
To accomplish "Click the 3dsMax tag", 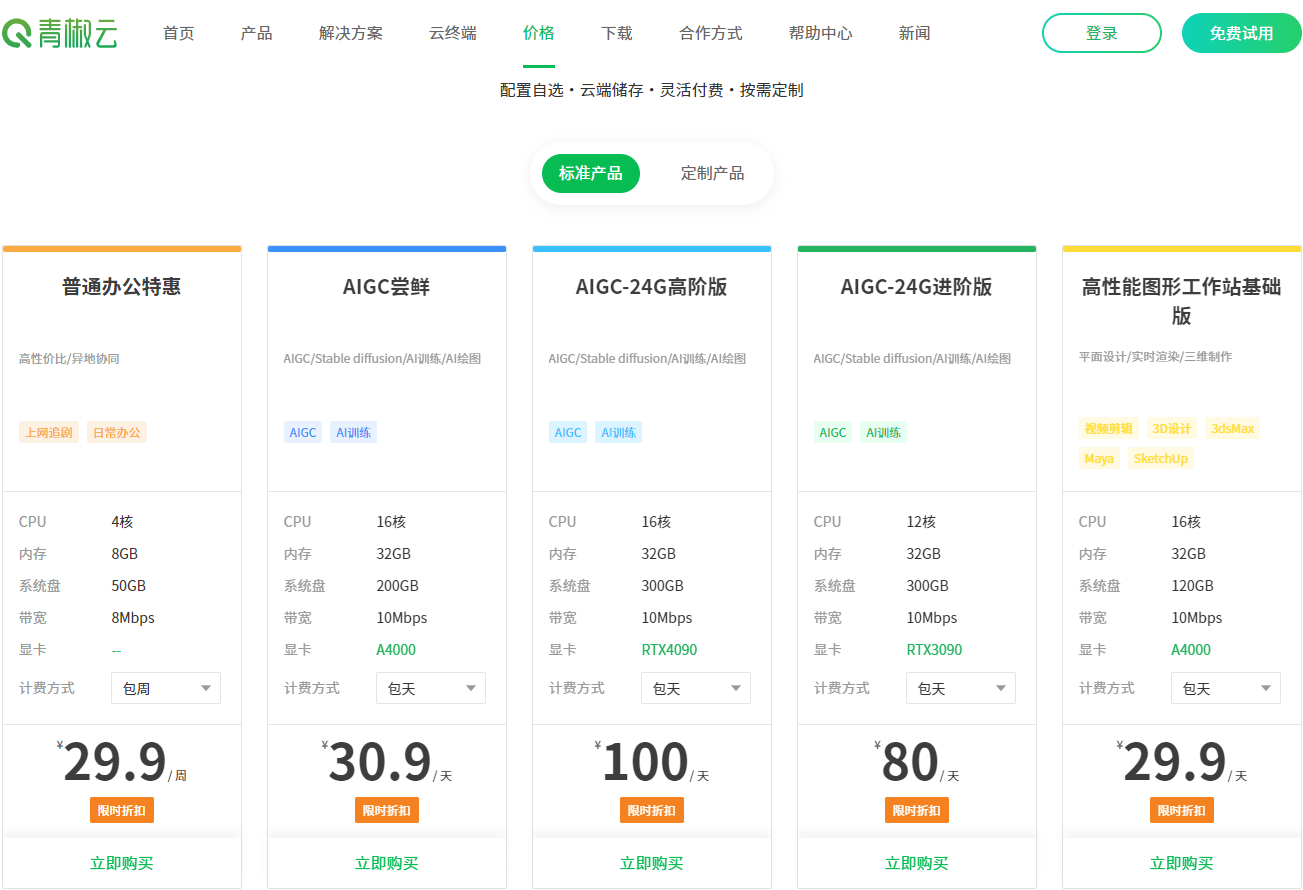I will (1233, 428).
